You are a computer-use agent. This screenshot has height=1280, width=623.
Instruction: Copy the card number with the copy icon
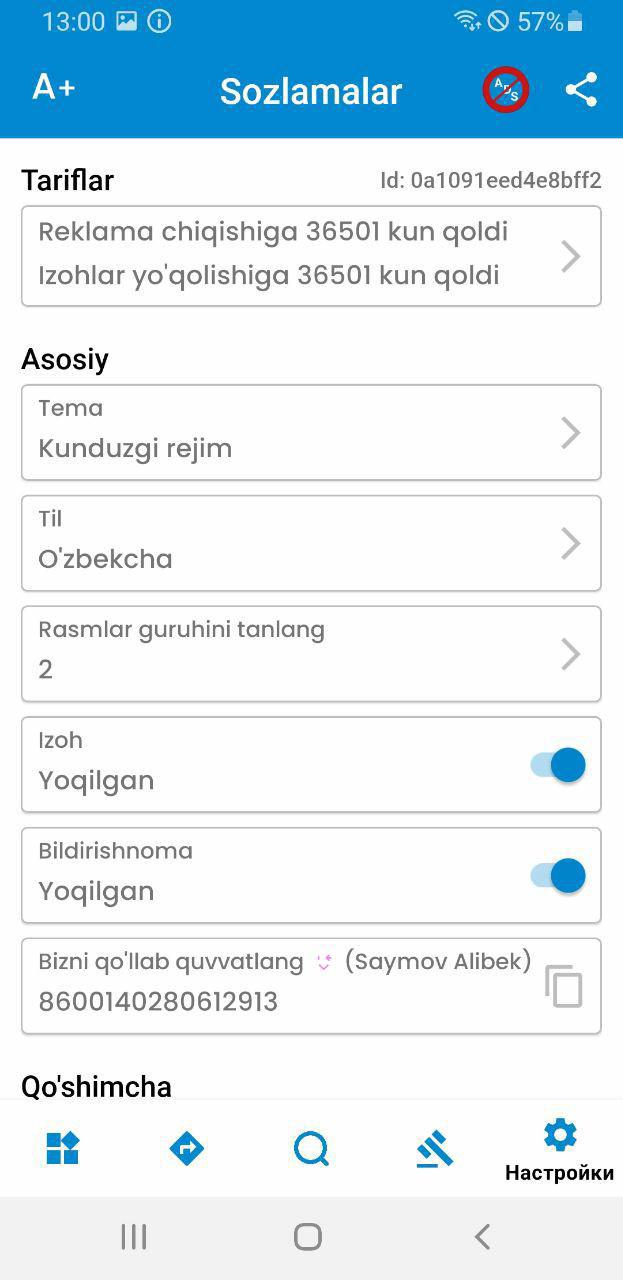566,986
